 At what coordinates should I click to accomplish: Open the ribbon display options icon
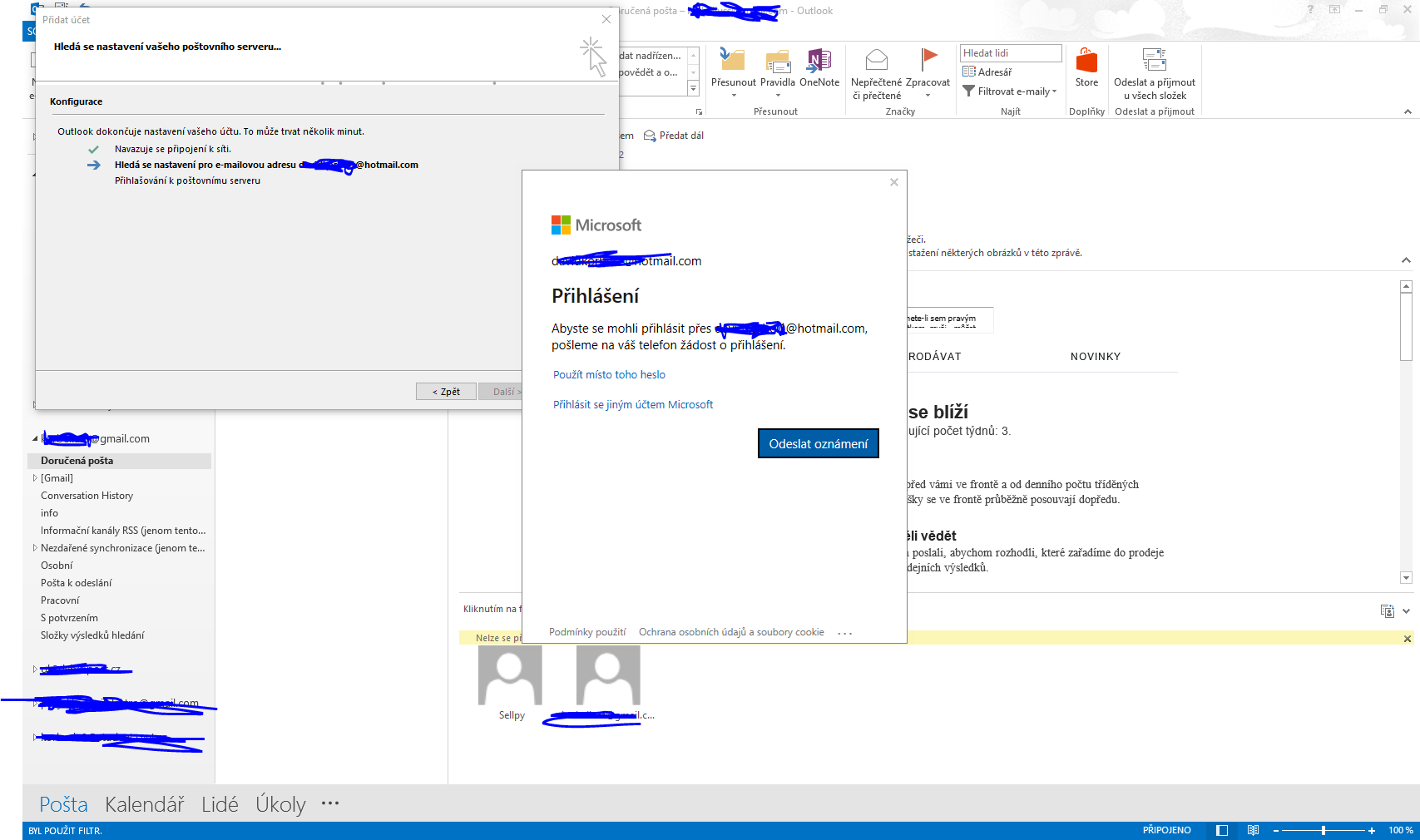click(x=1334, y=10)
